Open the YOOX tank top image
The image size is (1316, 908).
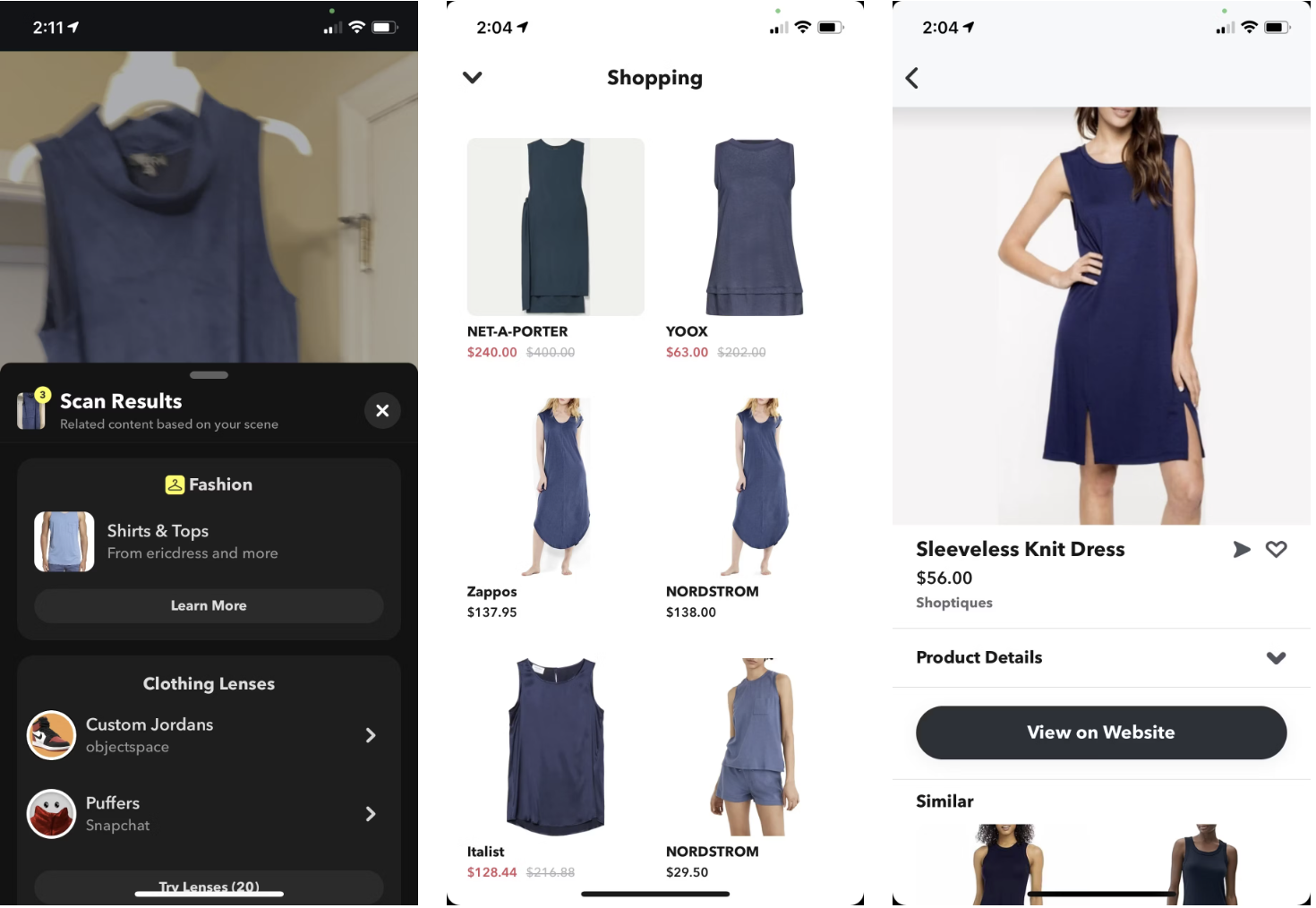[x=755, y=227]
